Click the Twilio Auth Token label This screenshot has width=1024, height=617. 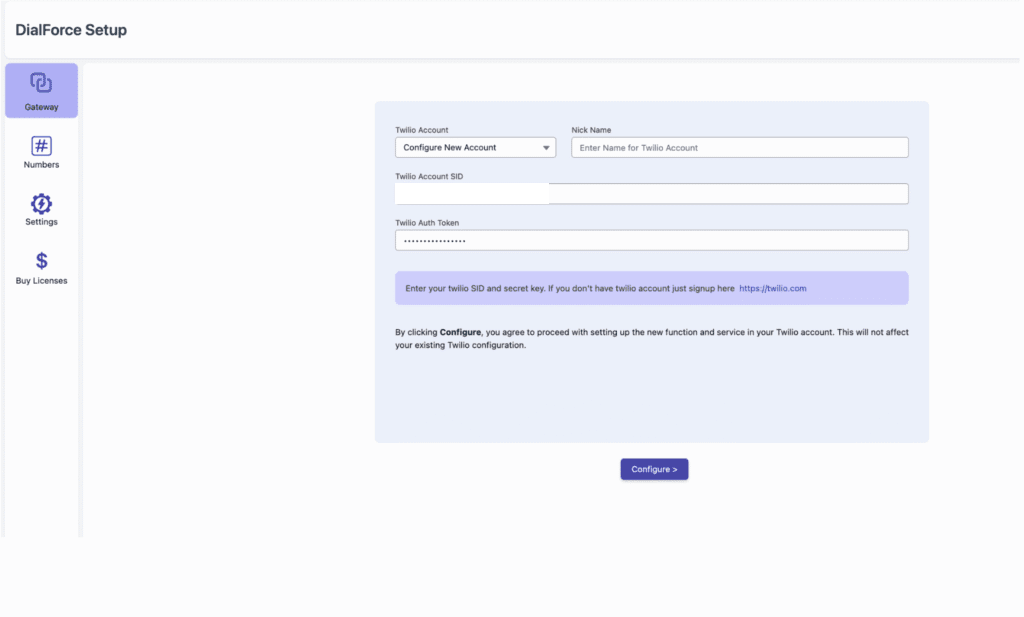click(x=427, y=223)
